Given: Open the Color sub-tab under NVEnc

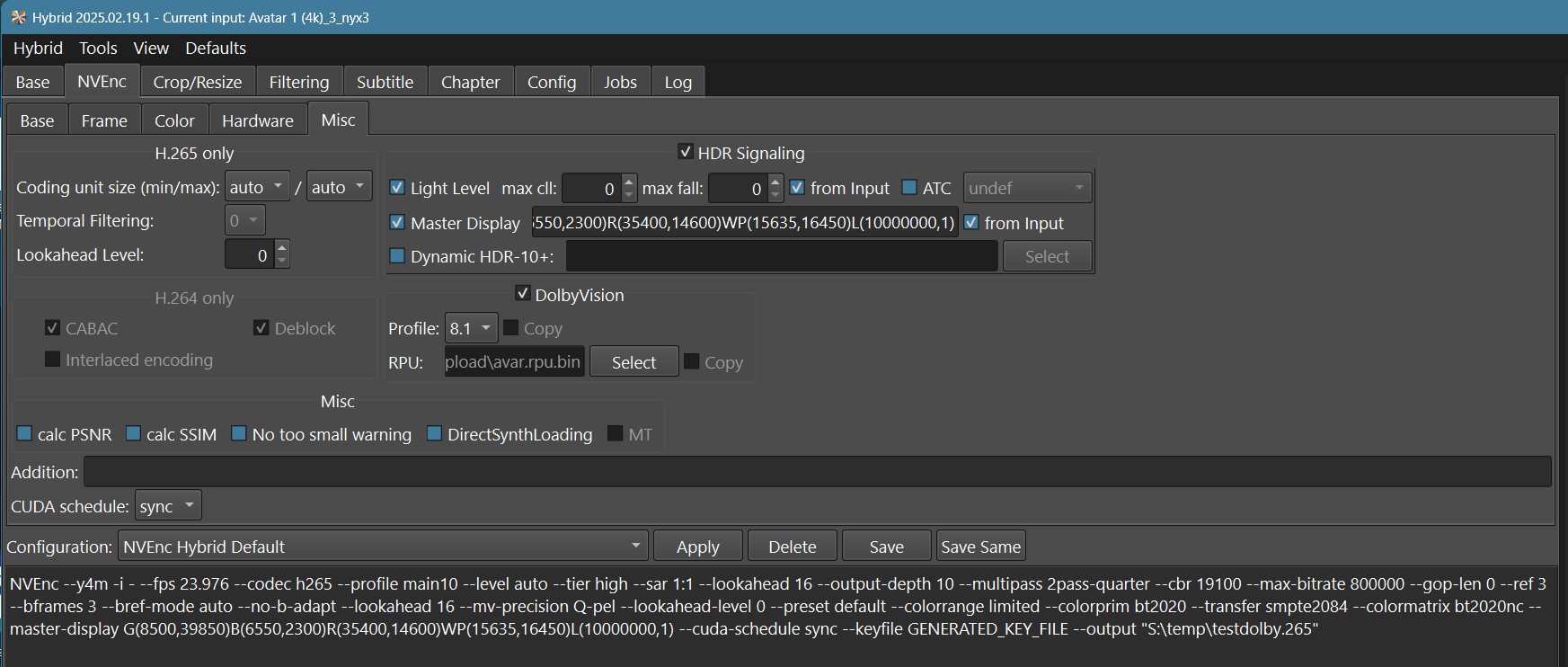Looking at the screenshot, I should [174, 120].
